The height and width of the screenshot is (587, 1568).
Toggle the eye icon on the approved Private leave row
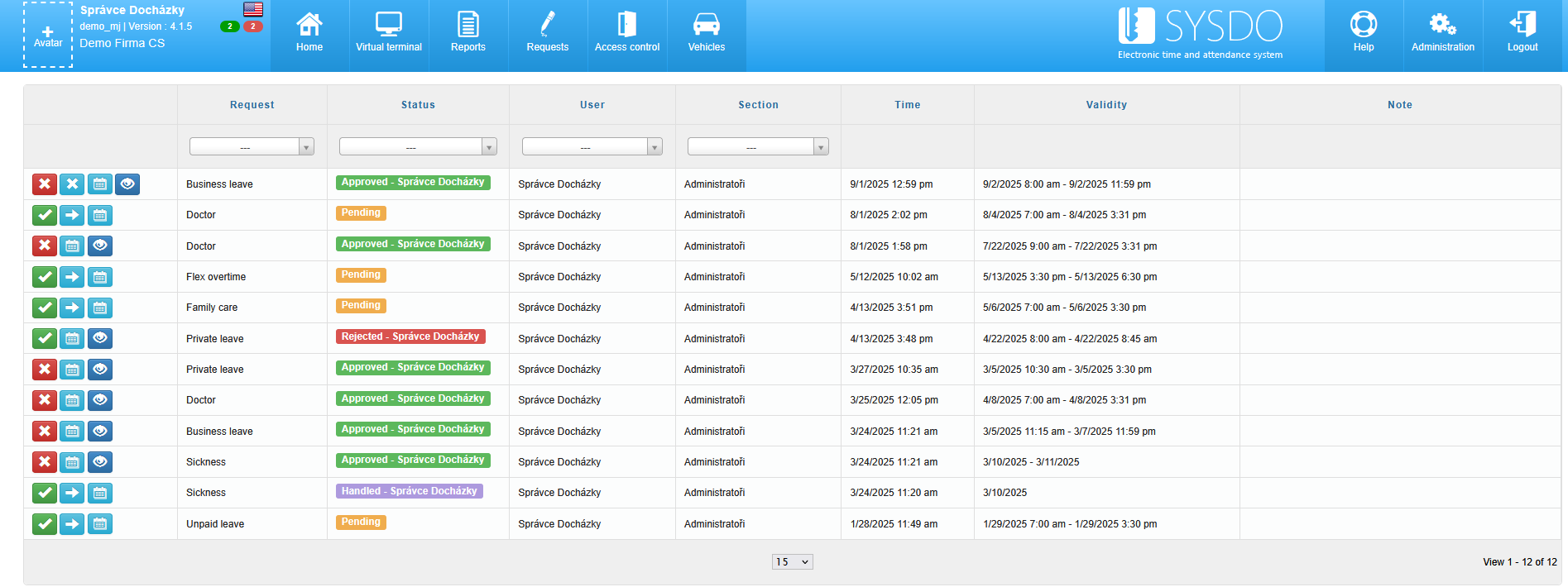(x=100, y=370)
